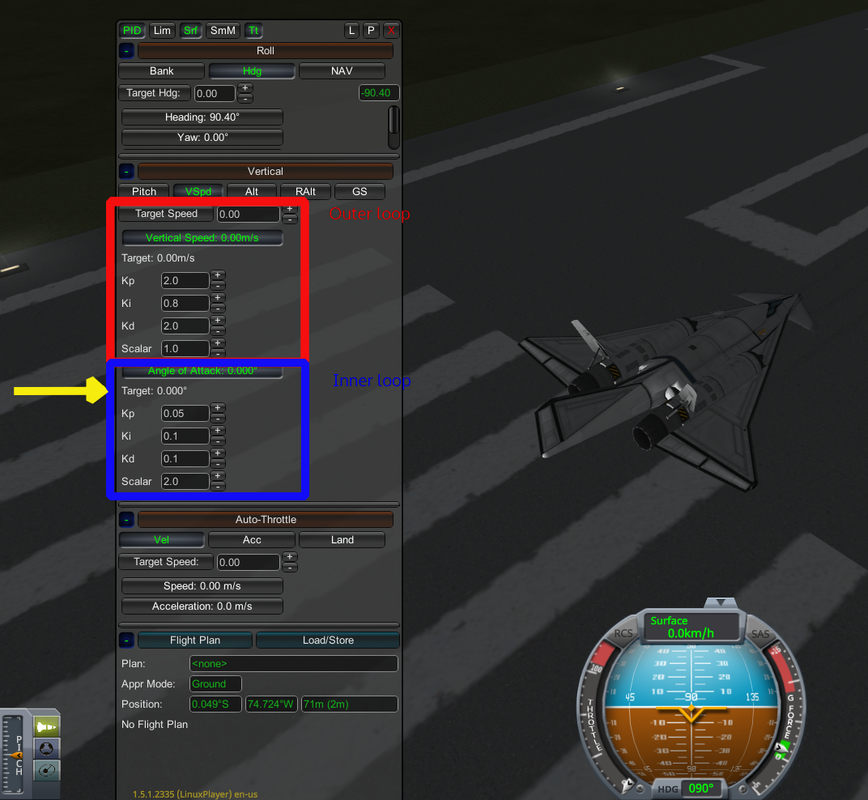Increase the Scalar 2.0 value
The image size is (868, 800).
(x=218, y=476)
